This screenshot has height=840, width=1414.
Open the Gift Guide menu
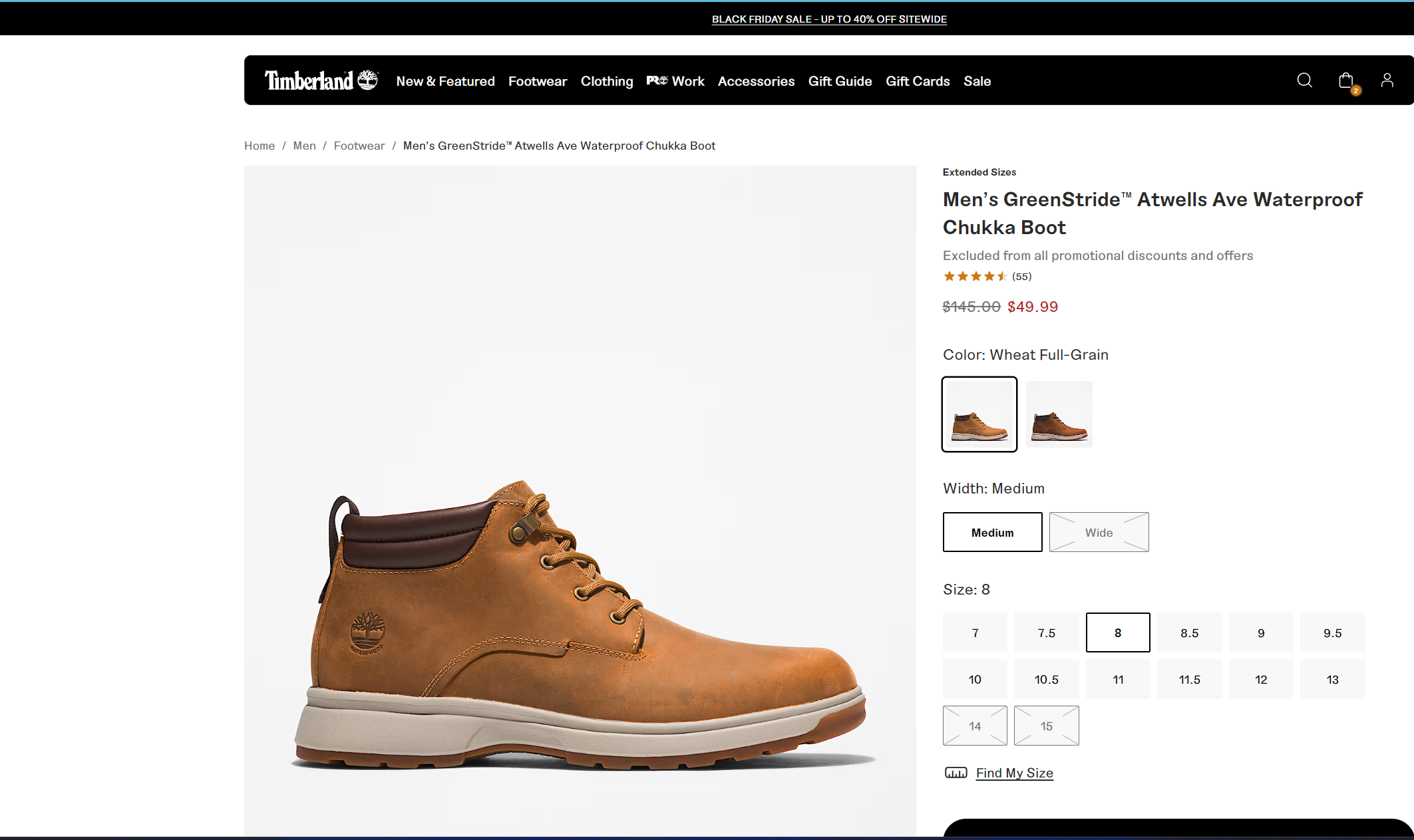840,81
